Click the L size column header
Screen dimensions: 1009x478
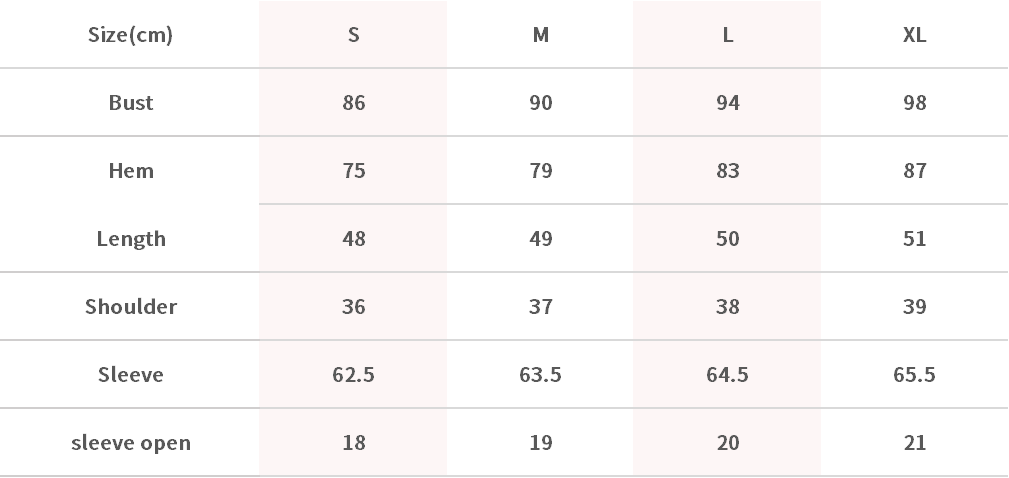click(727, 35)
